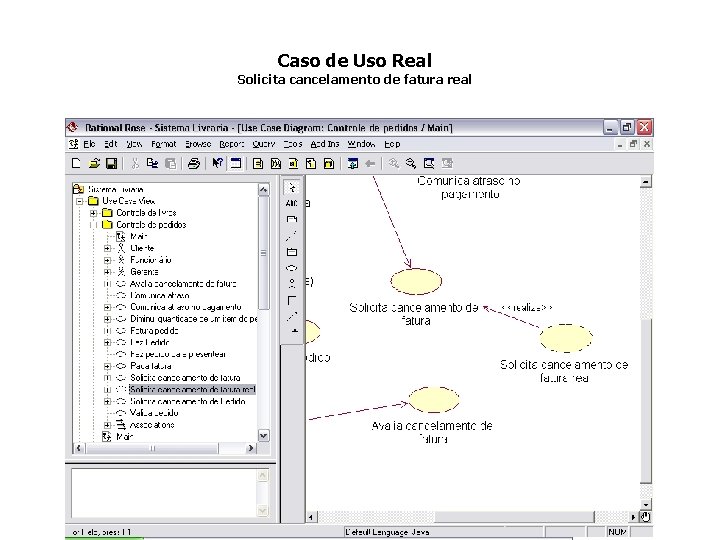Select the Package tool in toolbox
720x540 pixels.
(x=292, y=252)
